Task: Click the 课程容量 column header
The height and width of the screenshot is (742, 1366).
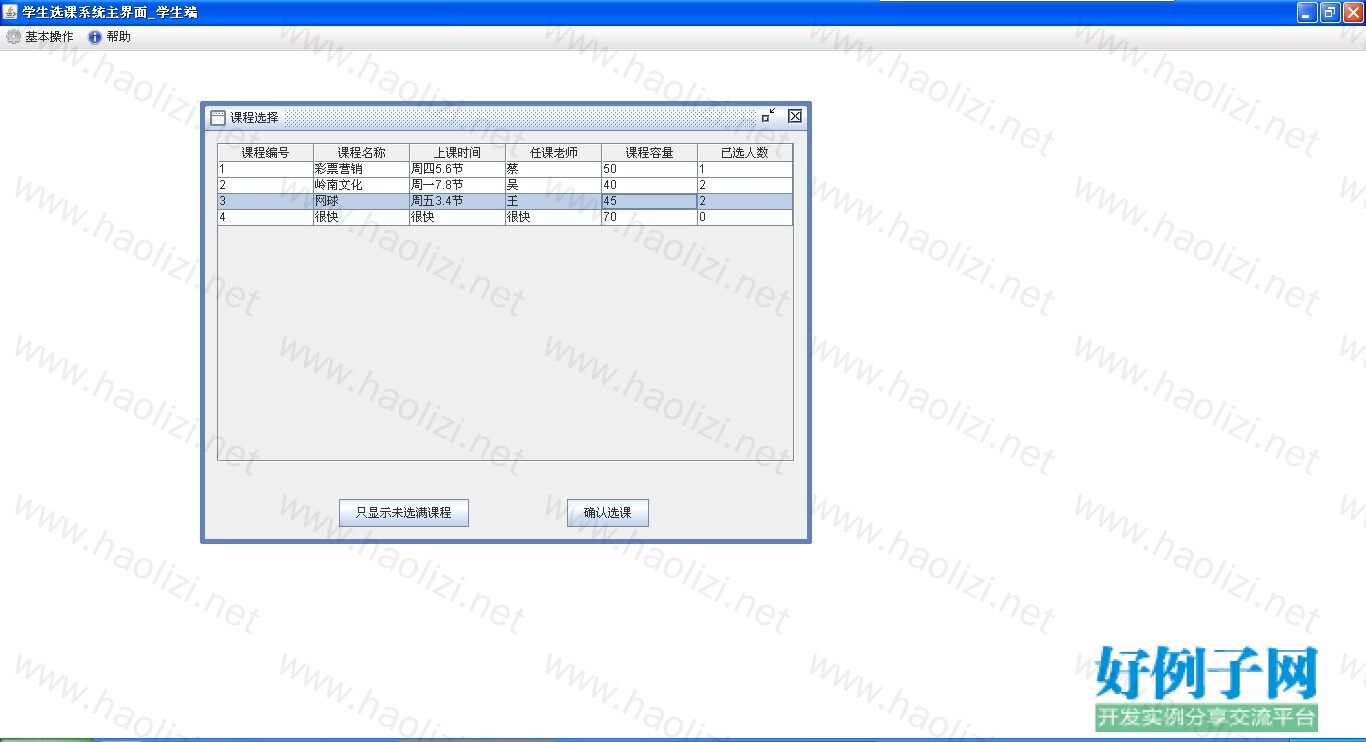Action: coord(649,153)
